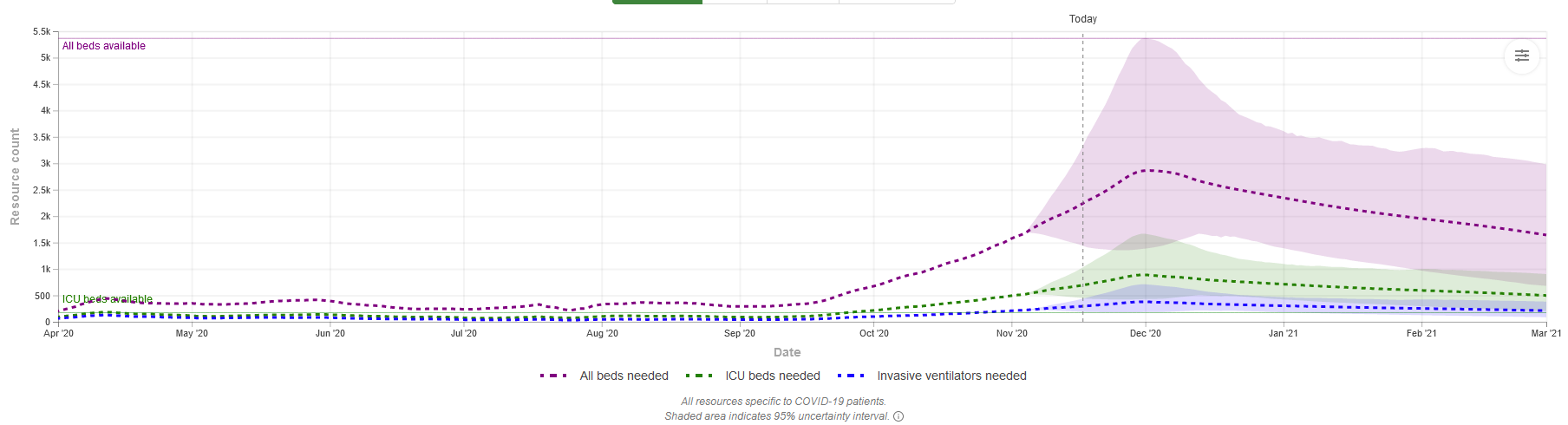The width and height of the screenshot is (1568, 425).
Task: Click the Jan '21 x-axis label
Action: tap(1283, 333)
